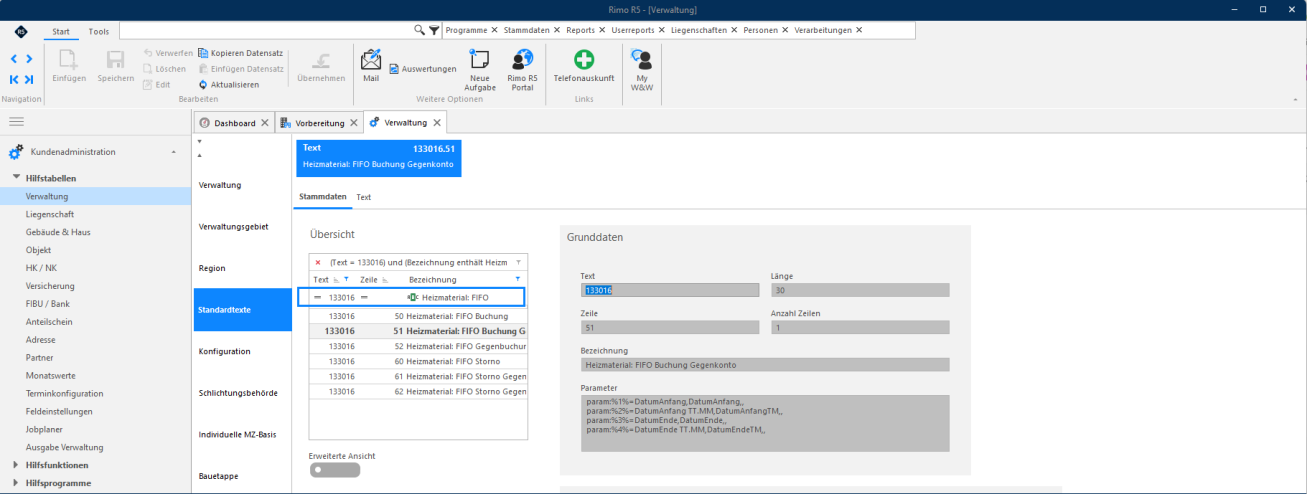The image size is (1307, 494).
Task: Collapse the Hilfstabellen tree group
Action: tap(16, 178)
